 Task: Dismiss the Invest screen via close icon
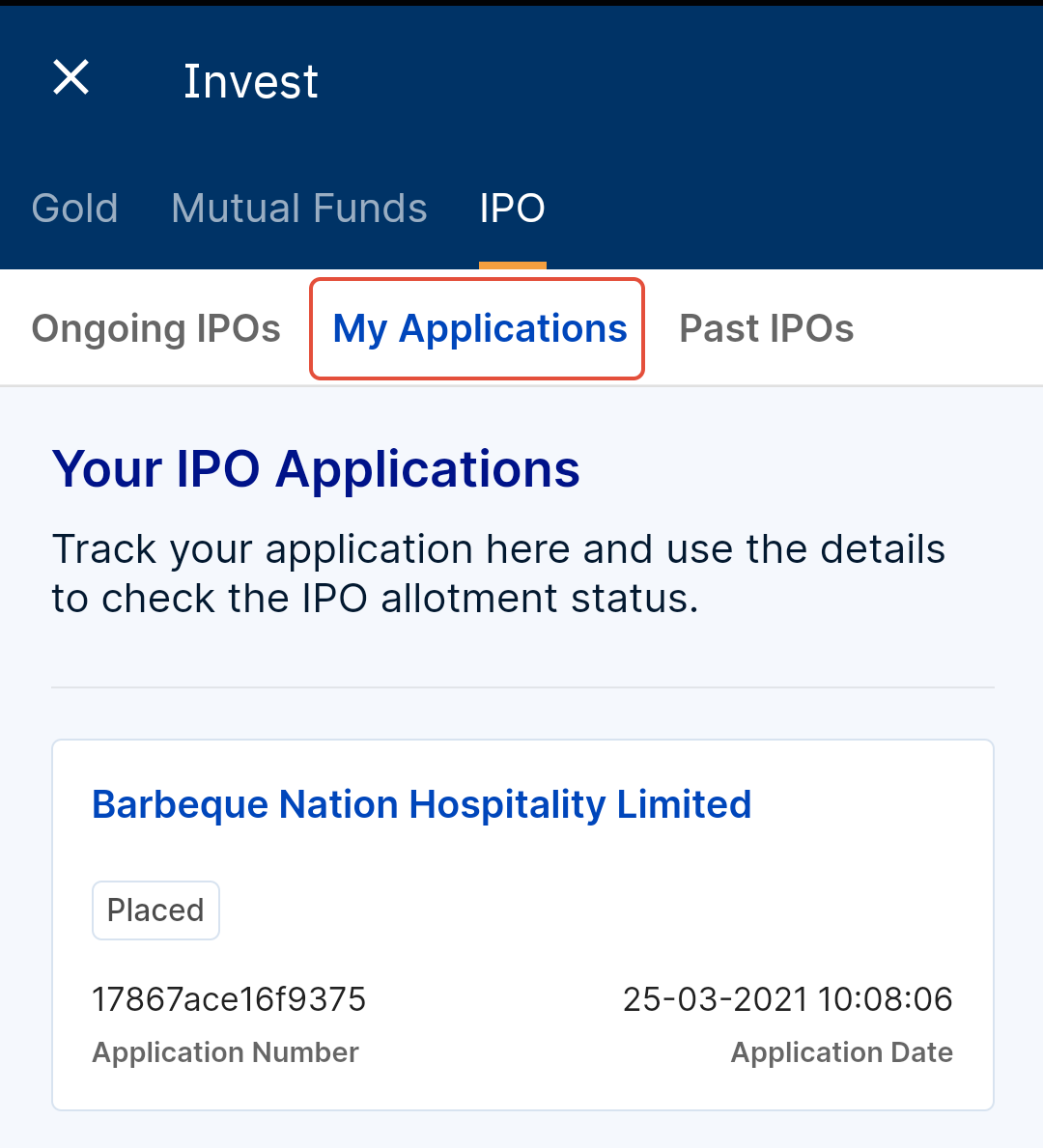(70, 77)
